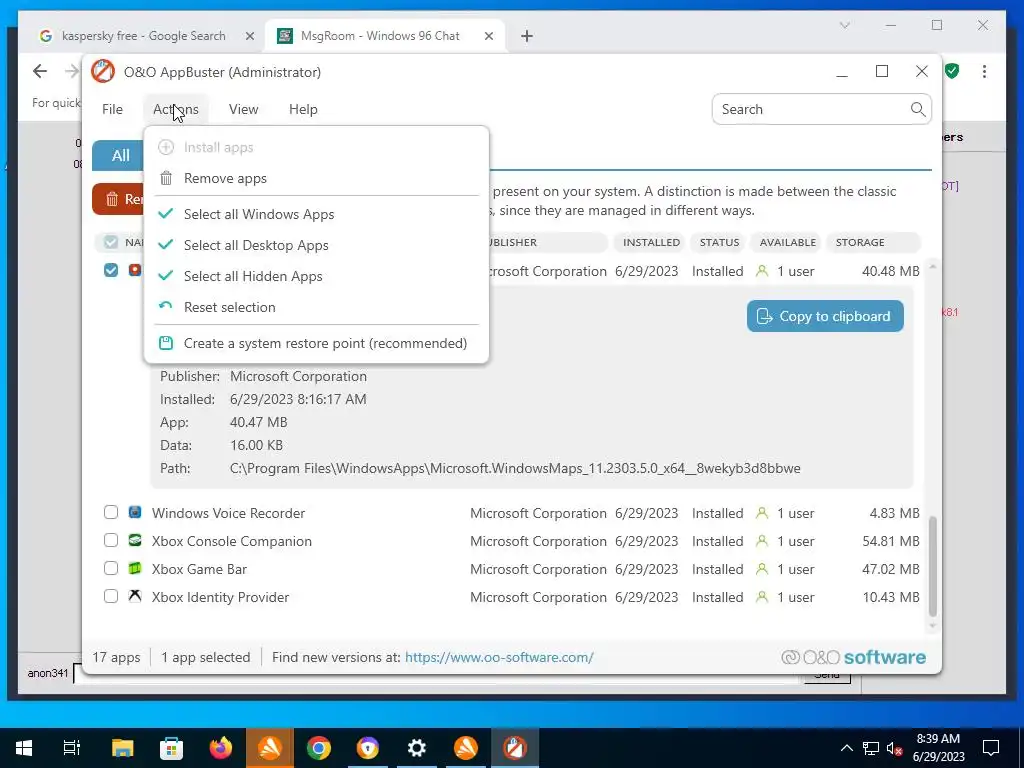
Task: Choose Create a system restore point
Action: [316, 343]
